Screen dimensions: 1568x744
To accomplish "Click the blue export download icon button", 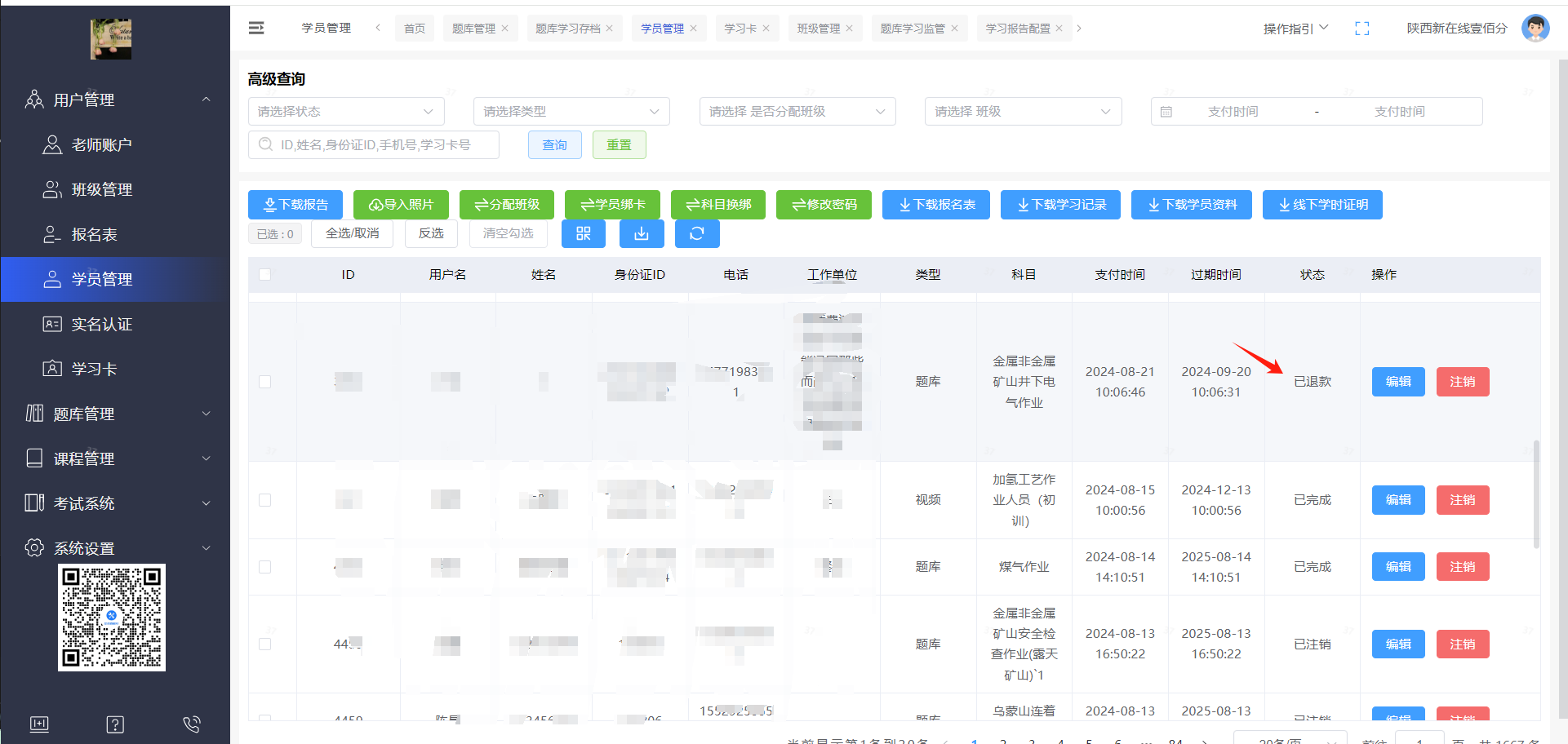I will [642, 234].
